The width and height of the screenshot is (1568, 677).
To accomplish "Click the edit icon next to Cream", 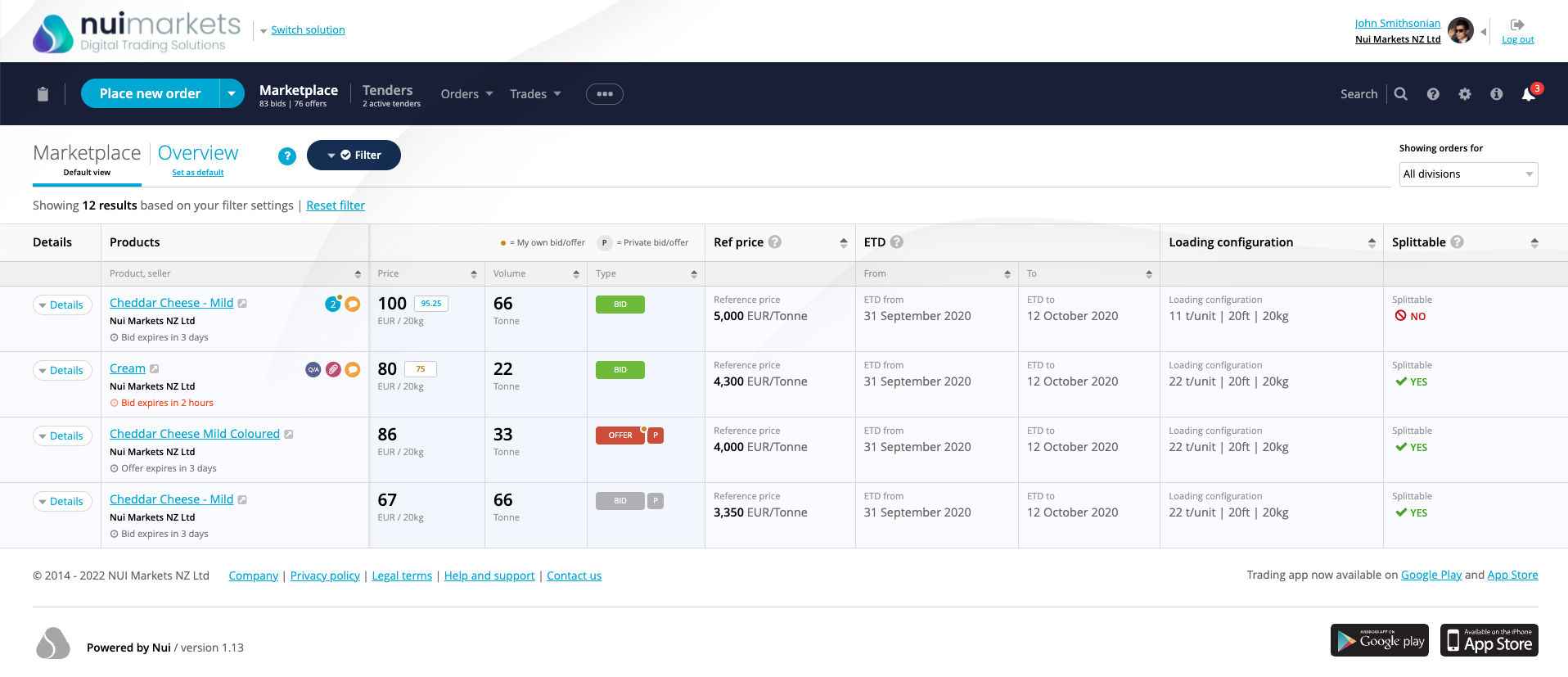I will 155,369.
